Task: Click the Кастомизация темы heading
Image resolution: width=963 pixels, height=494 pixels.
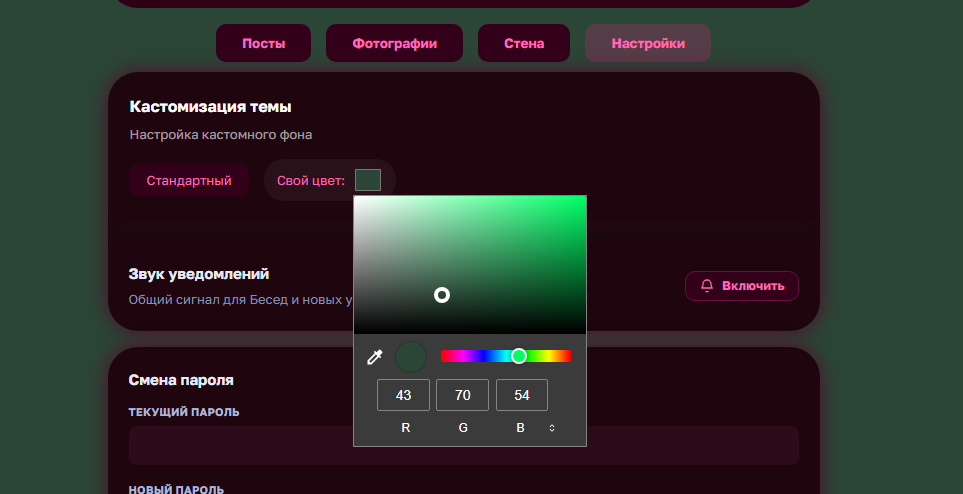Action: click(210, 107)
